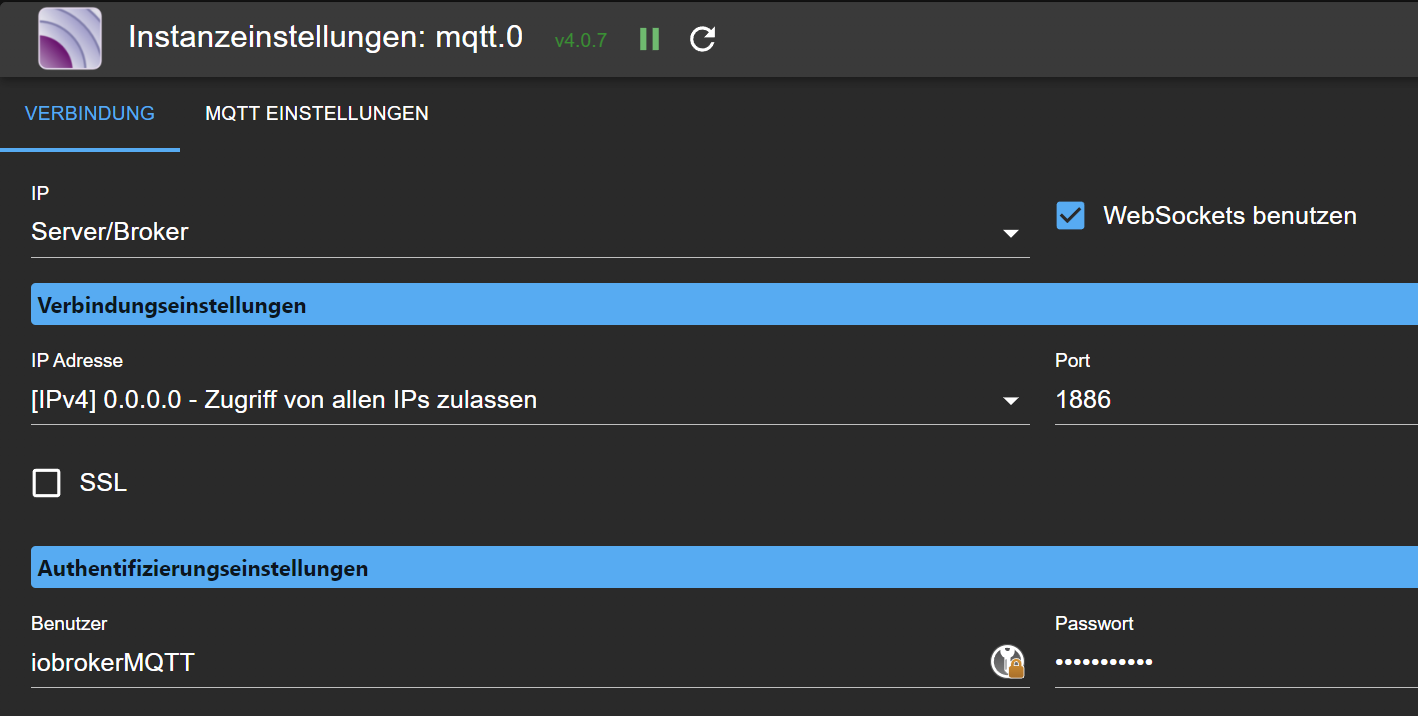This screenshot has height=716, width=1418.
Task: Click the Verbindungseinstellungen section header
Action: coord(724,305)
